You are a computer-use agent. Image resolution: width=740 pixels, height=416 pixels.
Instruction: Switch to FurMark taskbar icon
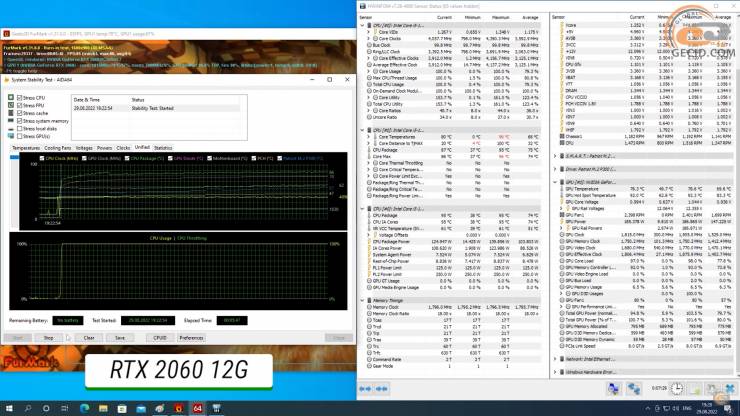(178, 408)
